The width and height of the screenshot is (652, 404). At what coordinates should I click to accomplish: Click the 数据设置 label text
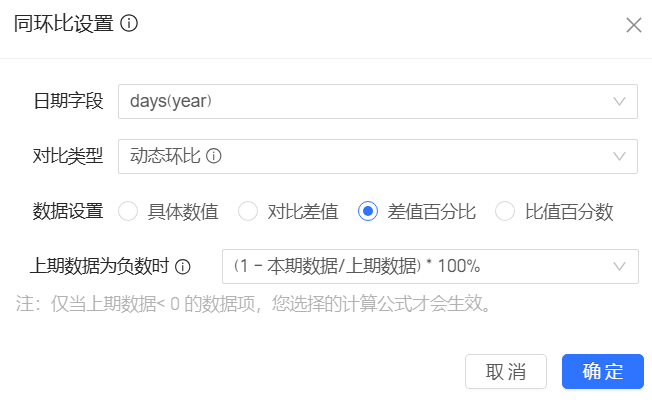[68, 211]
